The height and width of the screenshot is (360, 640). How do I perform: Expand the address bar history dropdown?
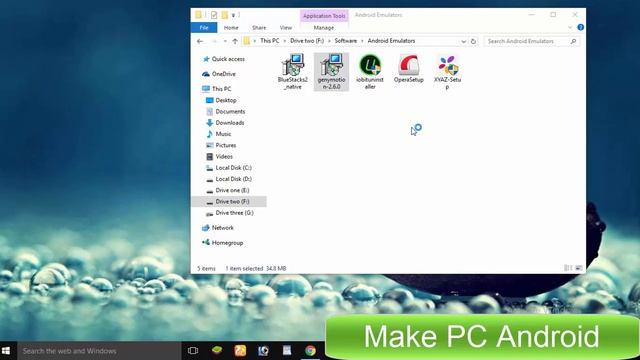463,41
